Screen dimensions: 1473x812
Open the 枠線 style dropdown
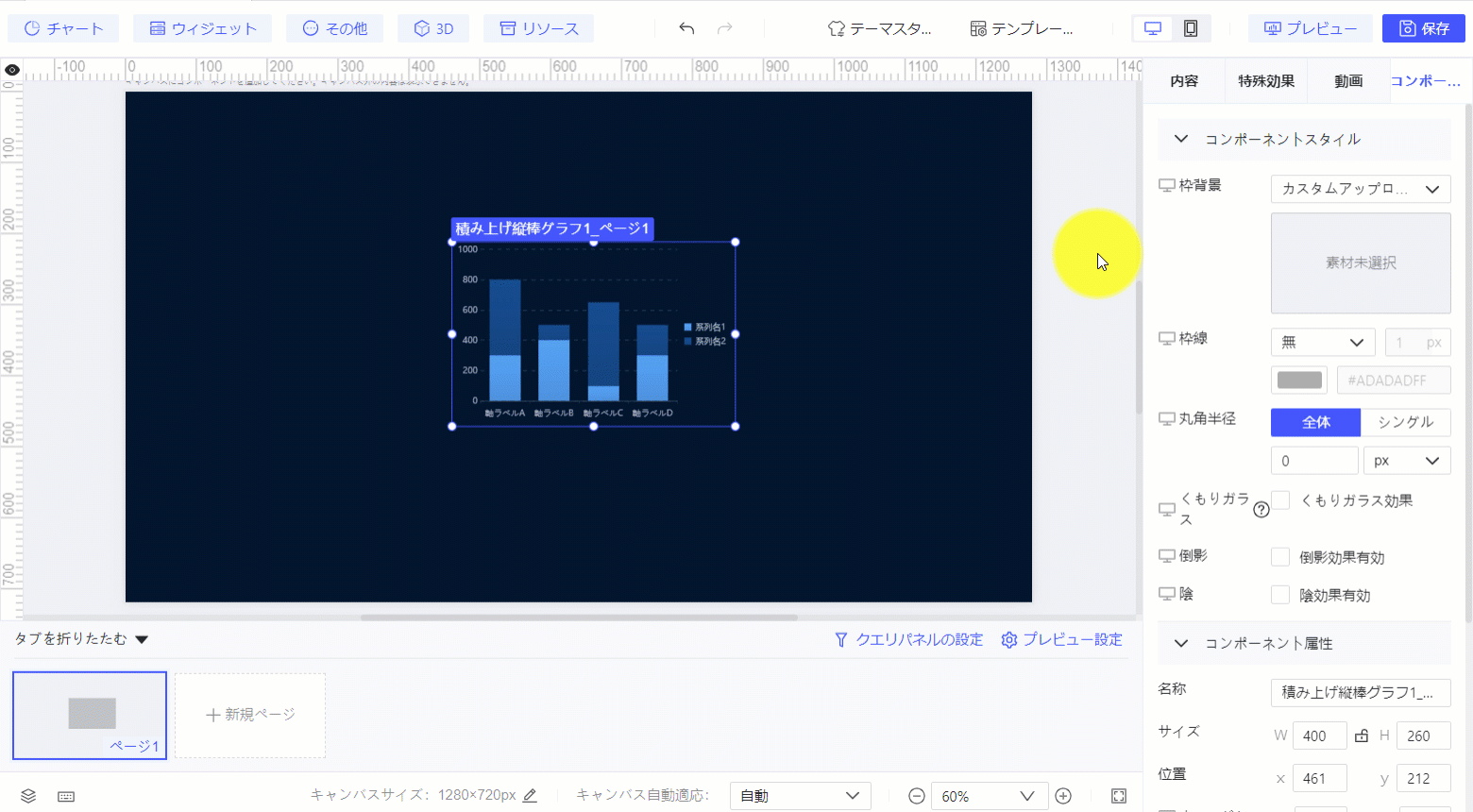coord(1323,342)
